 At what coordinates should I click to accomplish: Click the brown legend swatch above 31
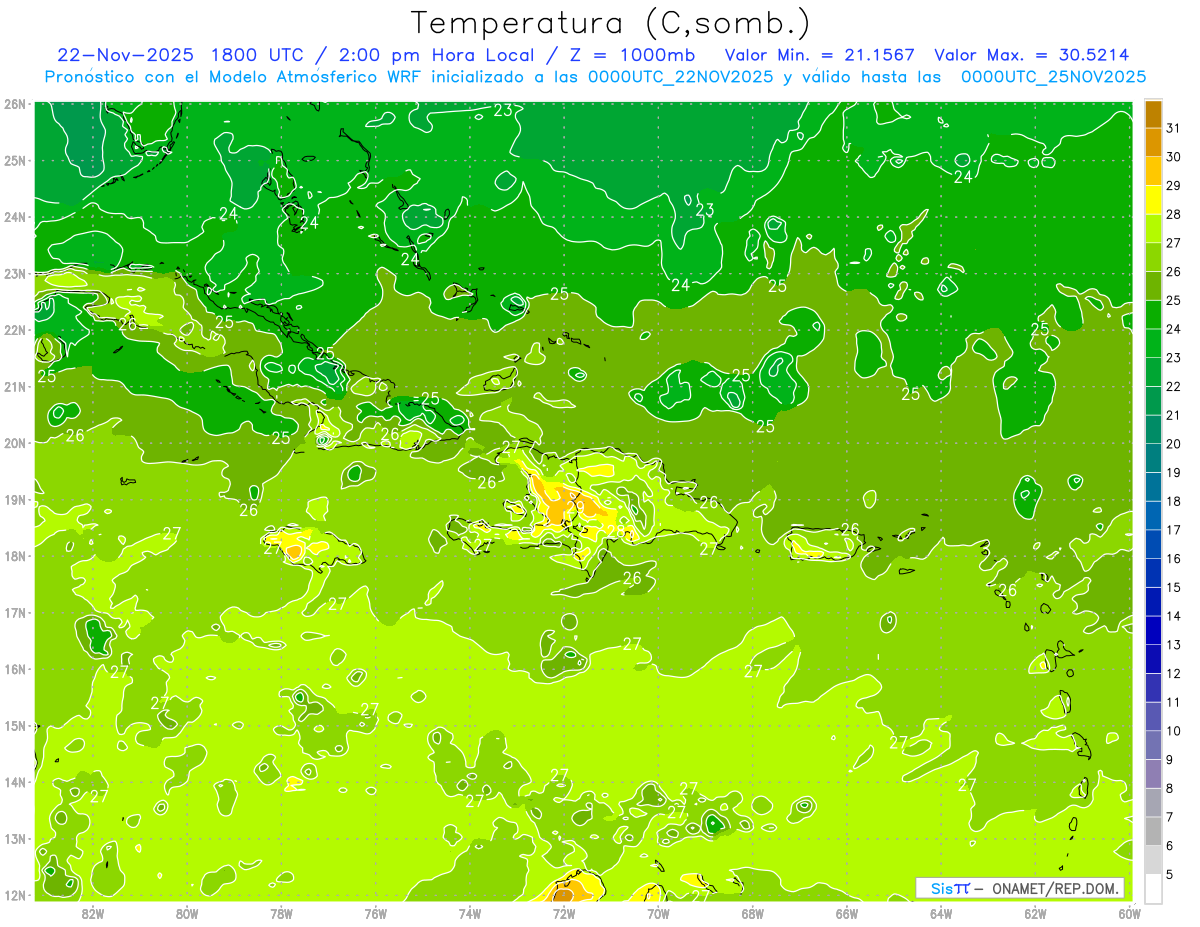1153,114
